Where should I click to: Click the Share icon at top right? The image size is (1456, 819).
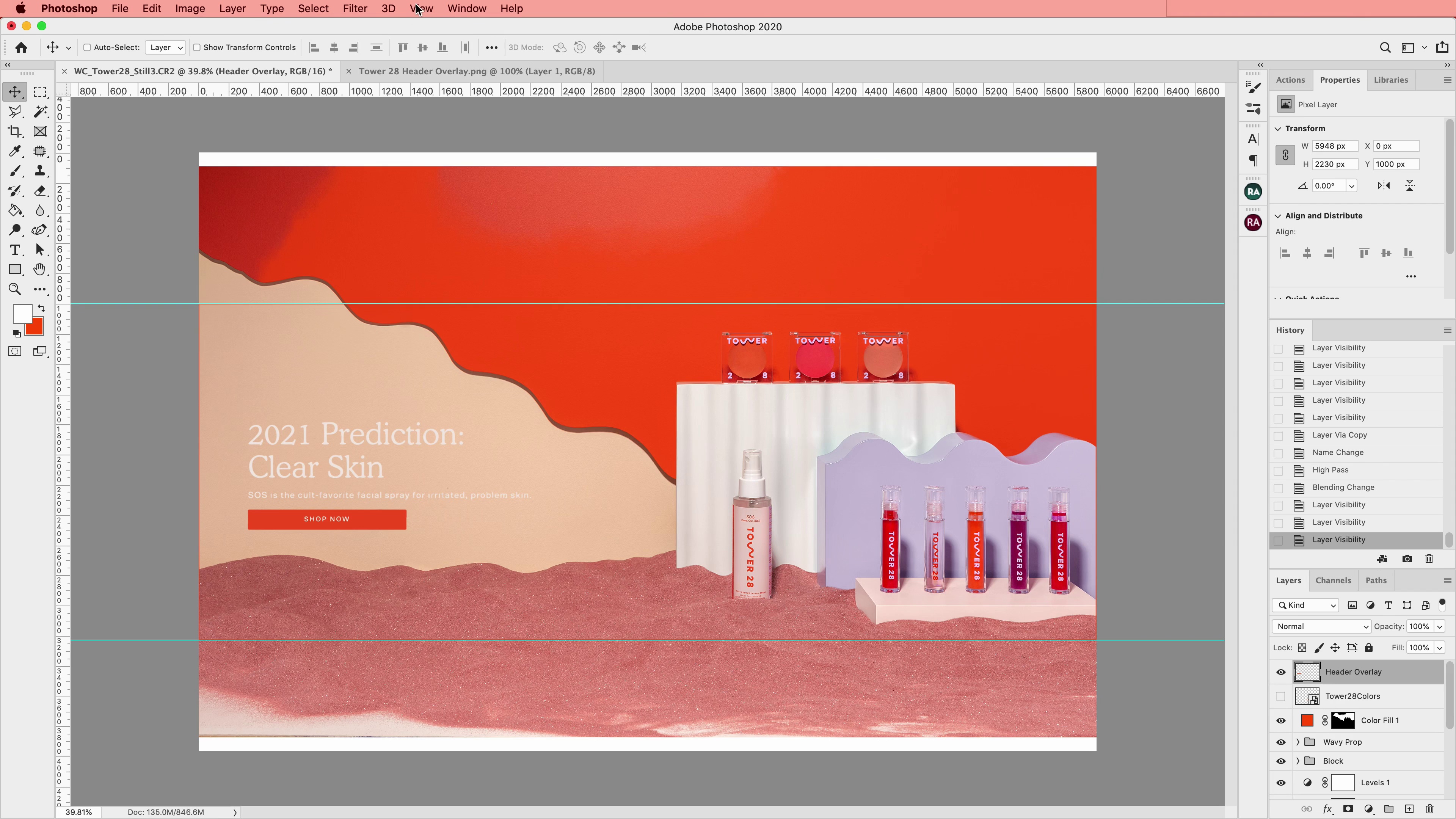(x=1442, y=47)
